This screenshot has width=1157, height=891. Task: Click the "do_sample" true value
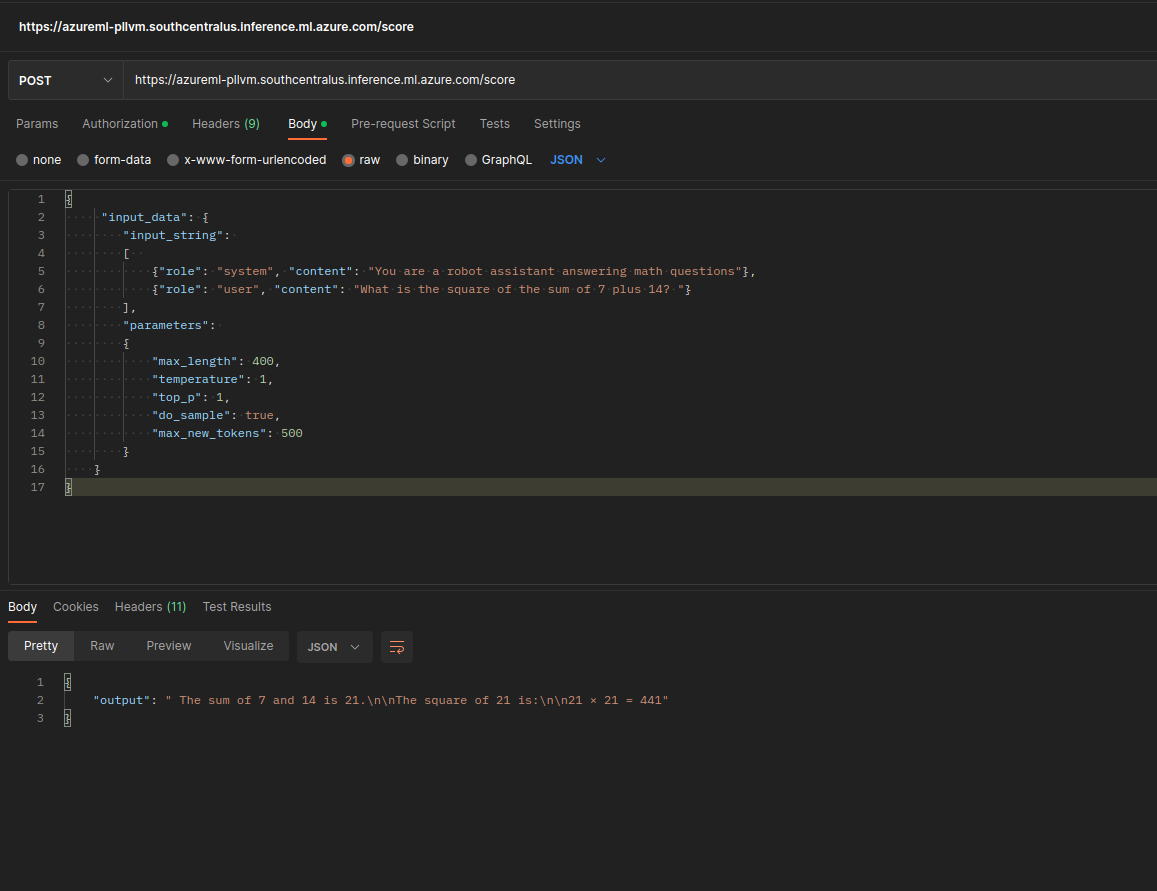pyautogui.click(x=259, y=415)
